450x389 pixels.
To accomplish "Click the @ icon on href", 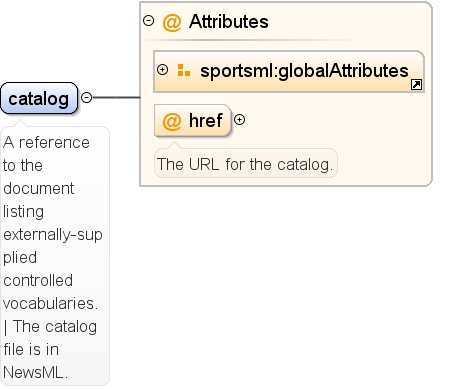I will [172, 121].
